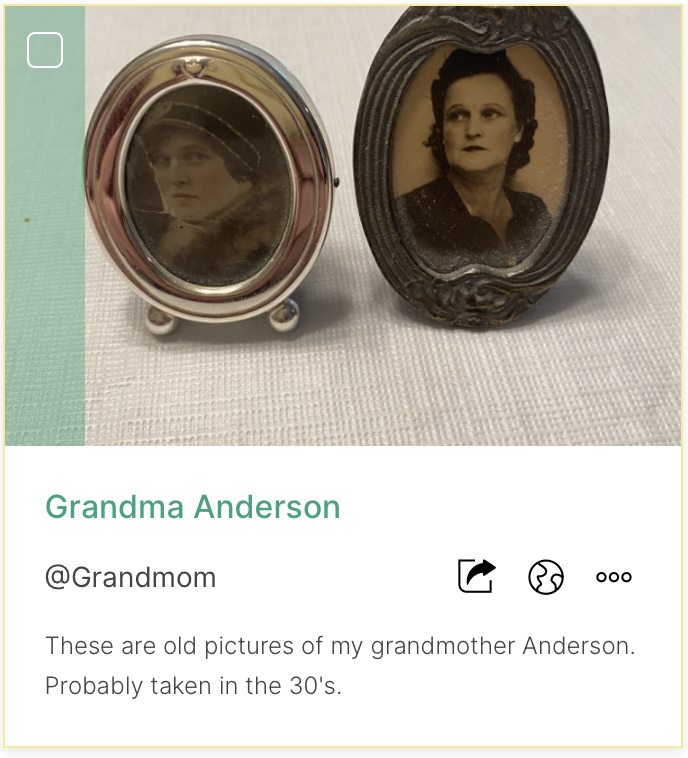This screenshot has height=758, width=688.
Task: Click the white card area below the description
Action: pos(343,723)
